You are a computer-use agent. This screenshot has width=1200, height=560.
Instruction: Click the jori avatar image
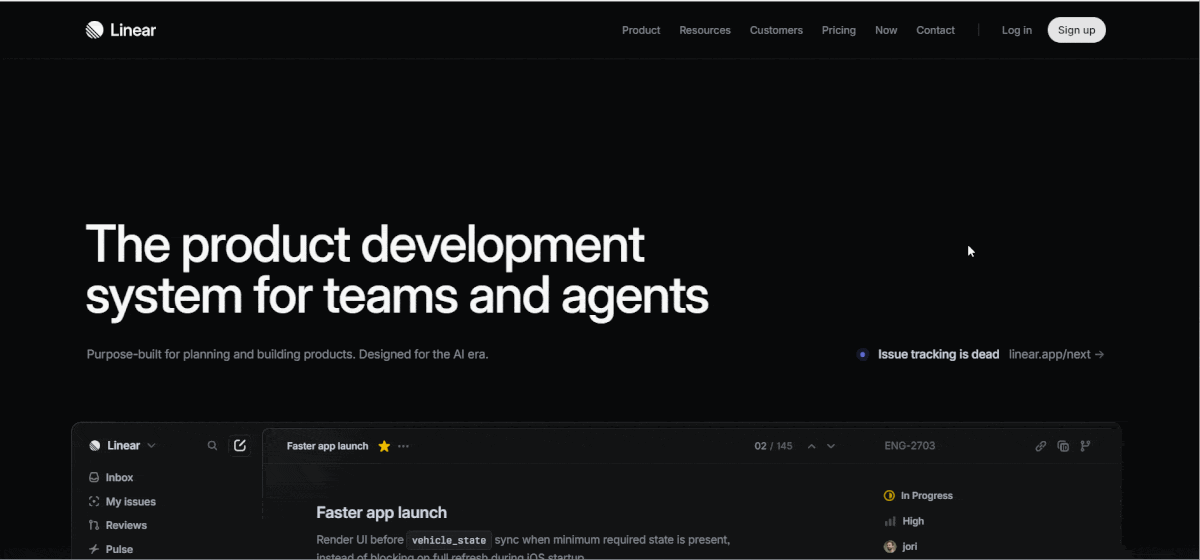(x=890, y=547)
